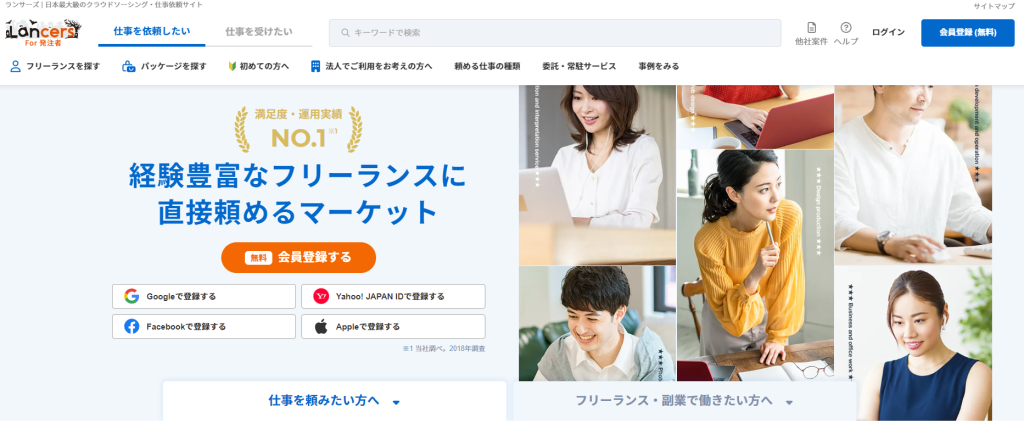Switch to the 仕事を受けたい tab
Screen dimensions: 1024x440
click(x=259, y=31)
